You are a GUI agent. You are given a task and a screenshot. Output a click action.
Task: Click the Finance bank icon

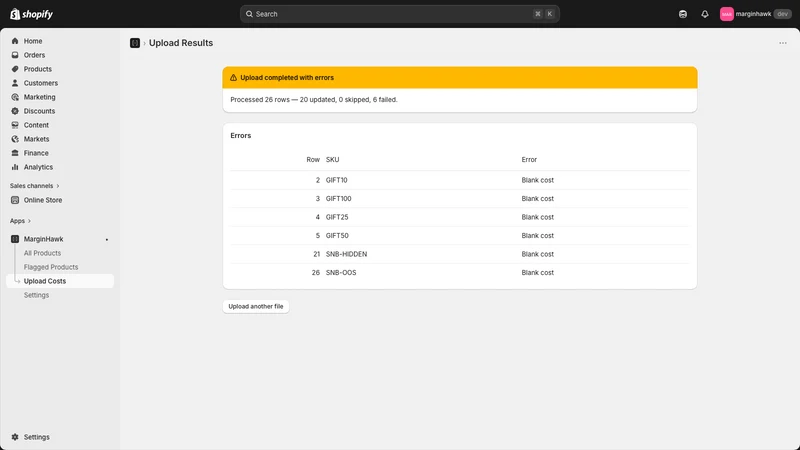pos(15,153)
